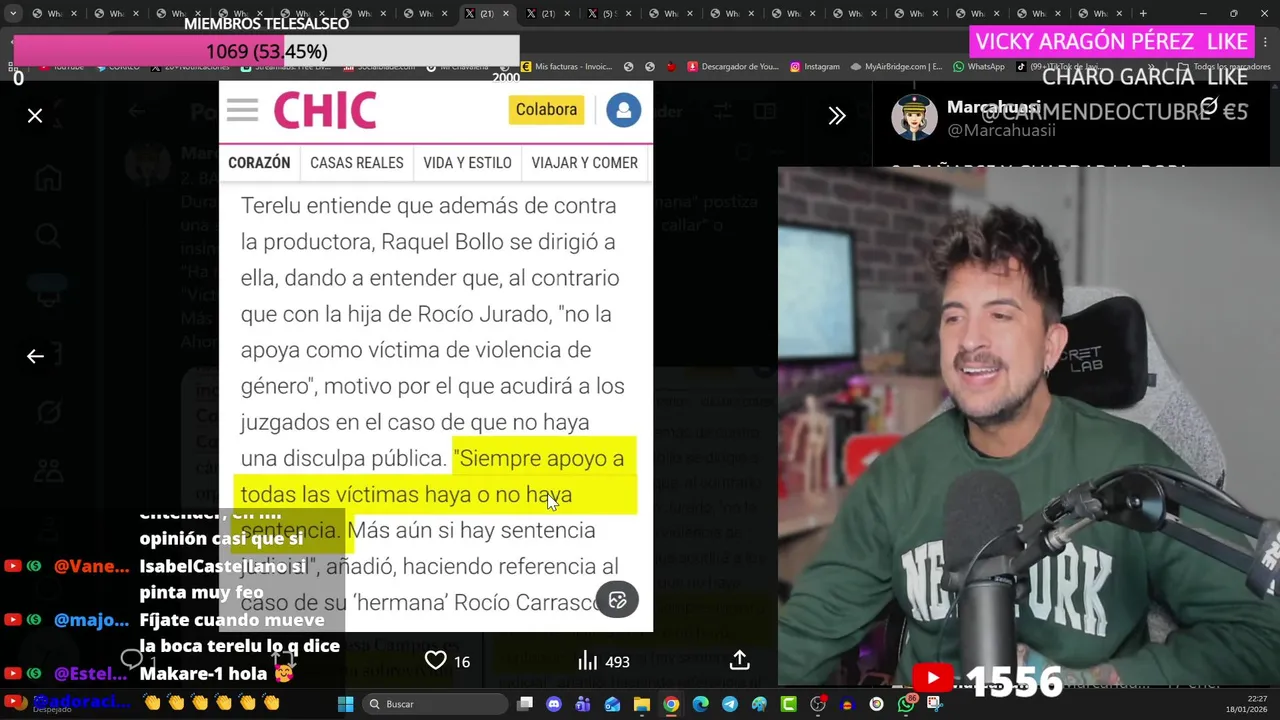Screen dimensions: 1280x720
Task: Click chat username @Vane...
Action: coord(91,566)
